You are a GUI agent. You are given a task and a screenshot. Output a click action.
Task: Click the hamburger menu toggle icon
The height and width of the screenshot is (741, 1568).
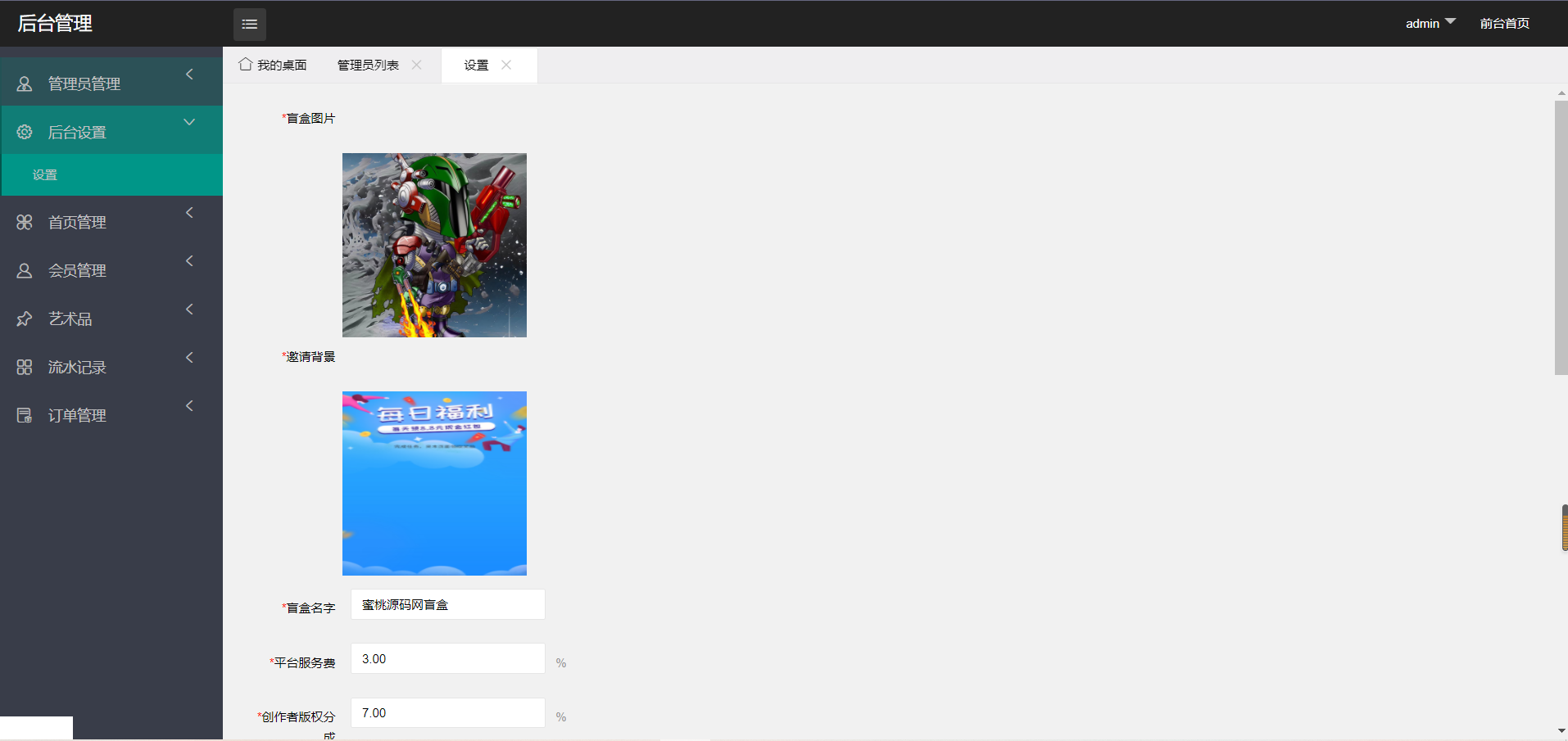point(250,25)
